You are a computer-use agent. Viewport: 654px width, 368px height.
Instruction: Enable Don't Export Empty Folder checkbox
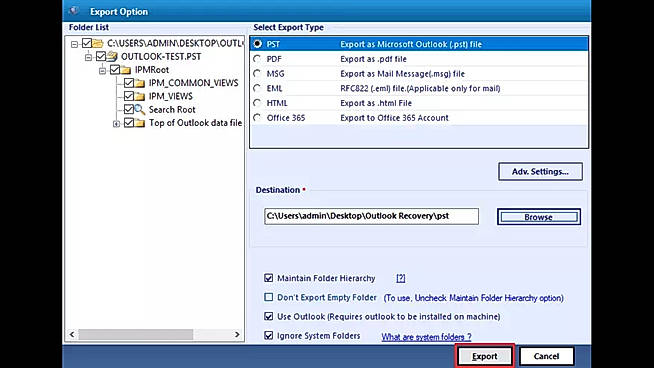click(269, 297)
